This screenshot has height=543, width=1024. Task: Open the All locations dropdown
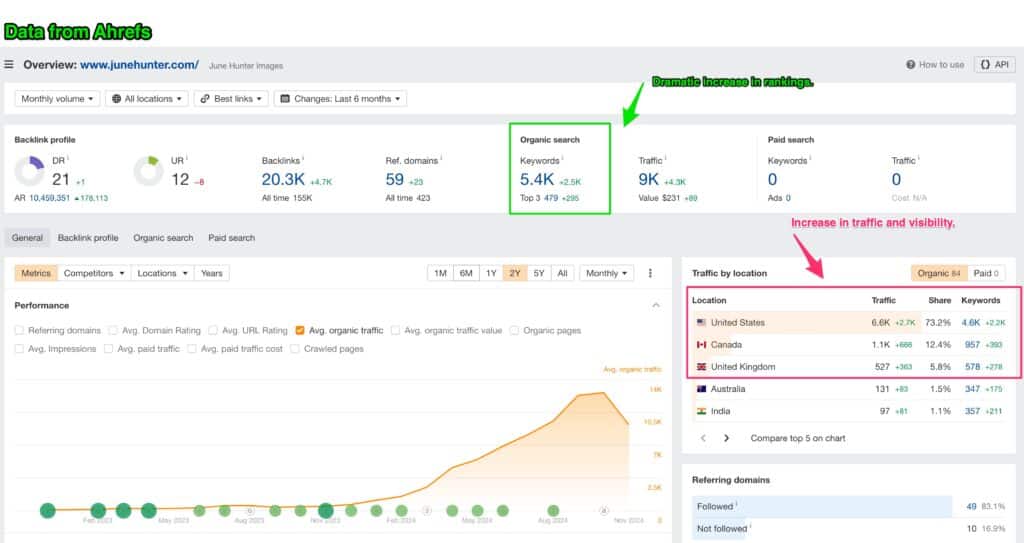(x=148, y=99)
